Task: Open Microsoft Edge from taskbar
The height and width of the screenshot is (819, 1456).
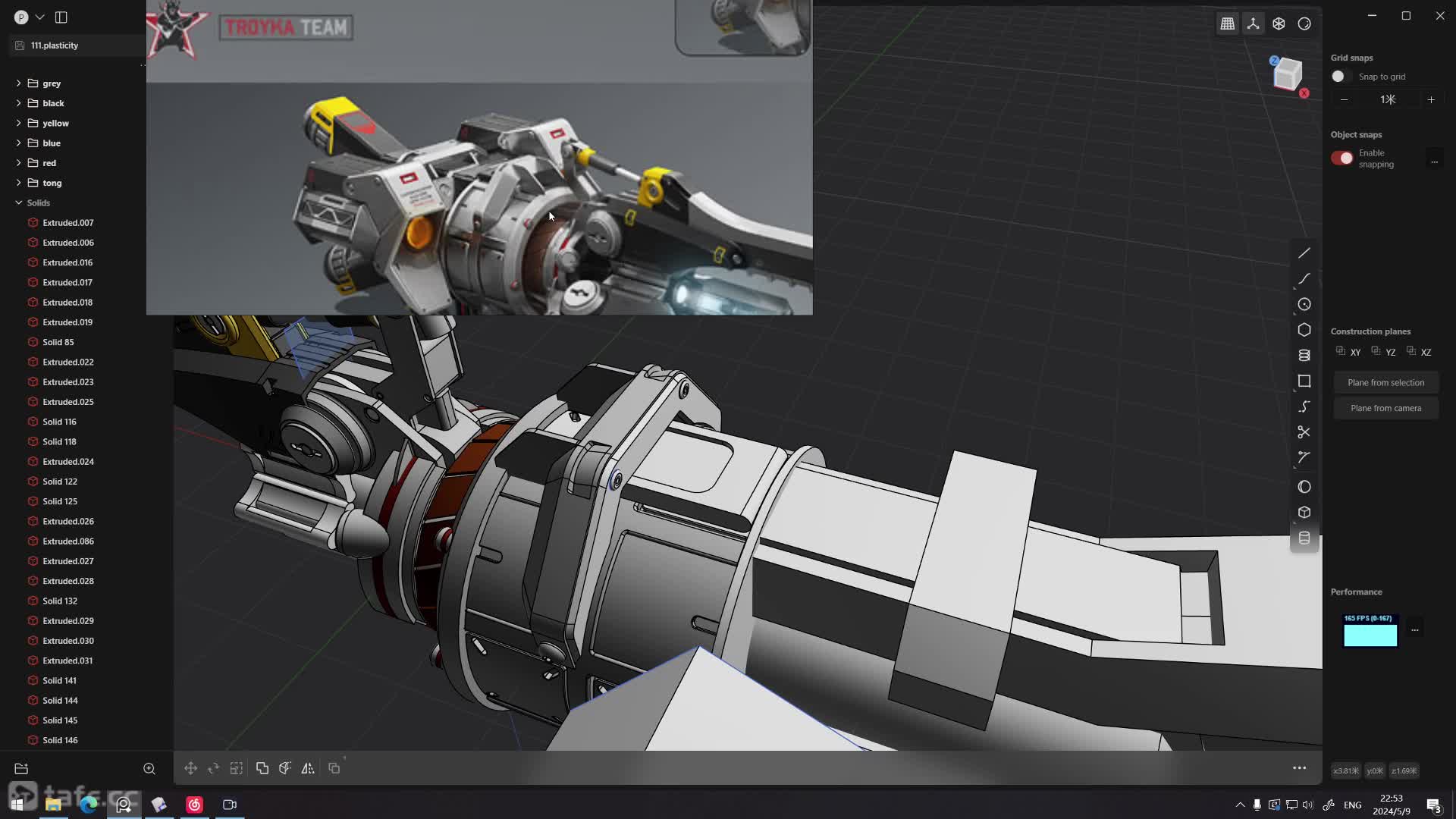Action: pos(88,804)
